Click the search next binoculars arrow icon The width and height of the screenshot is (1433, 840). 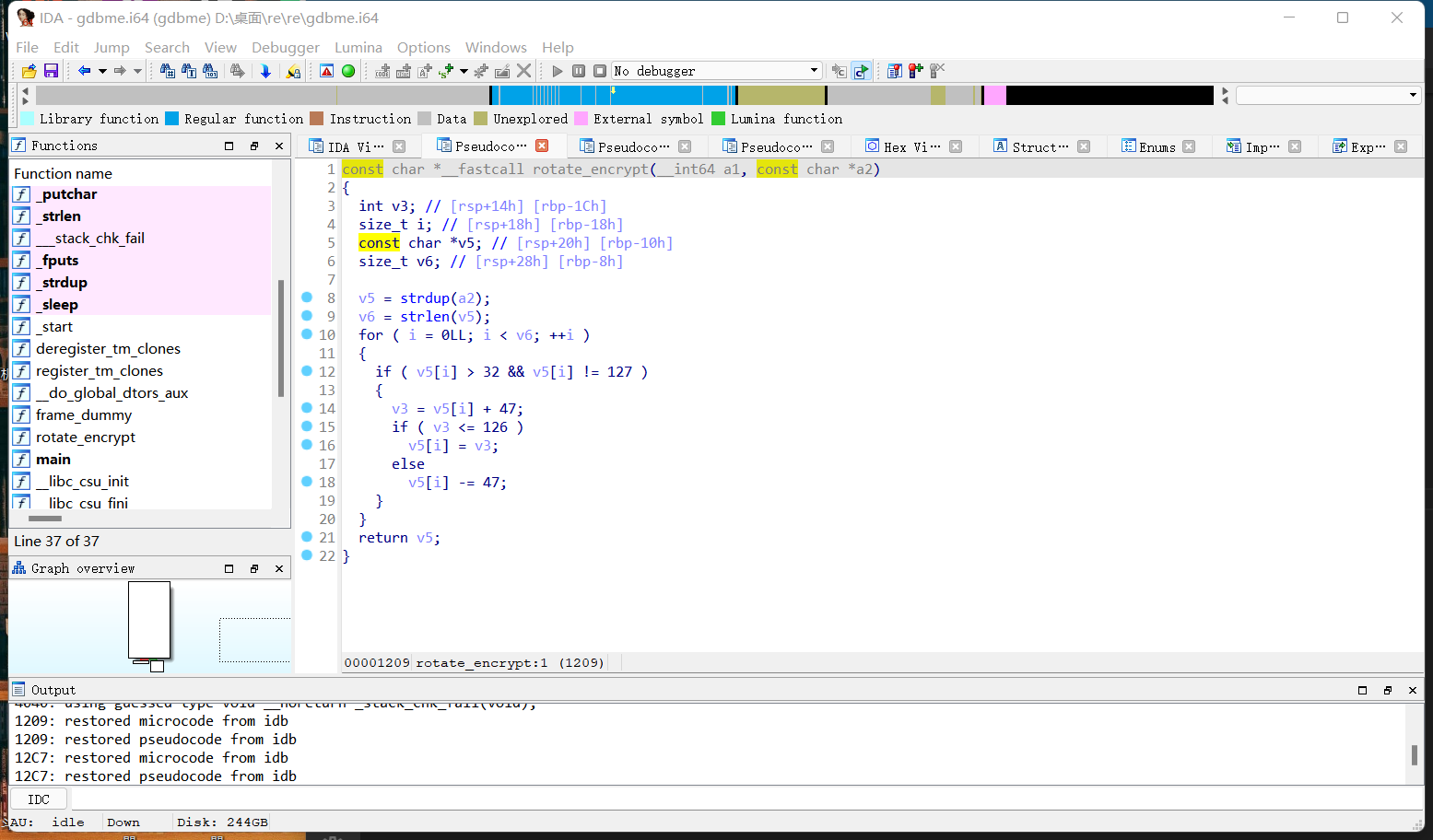(238, 71)
